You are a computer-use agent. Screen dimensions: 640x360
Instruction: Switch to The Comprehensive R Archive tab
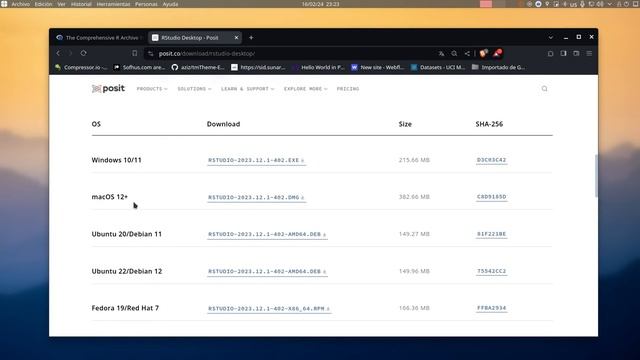(x=99, y=38)
